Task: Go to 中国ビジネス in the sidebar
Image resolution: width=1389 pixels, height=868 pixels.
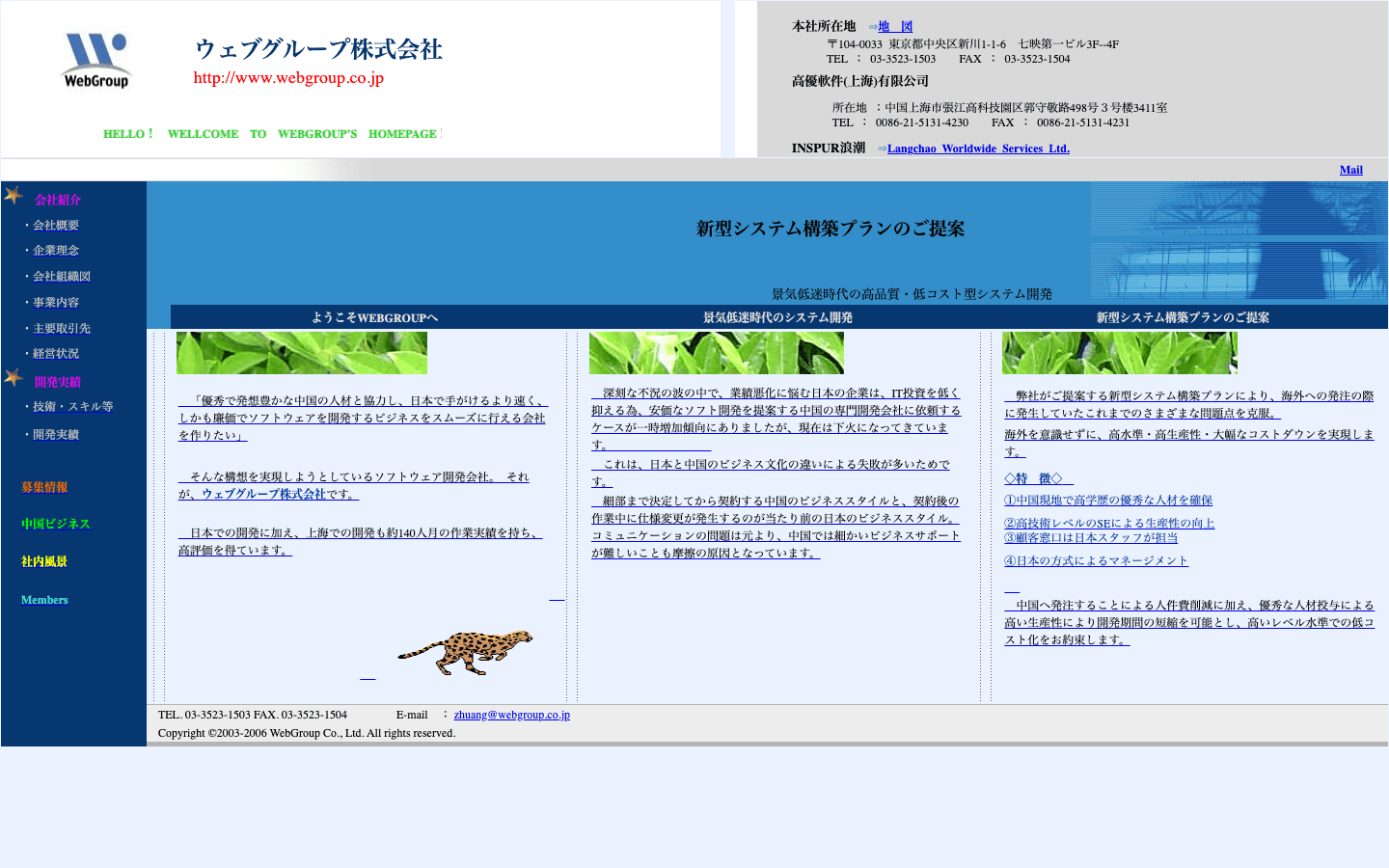Action: tap(56, 524)
